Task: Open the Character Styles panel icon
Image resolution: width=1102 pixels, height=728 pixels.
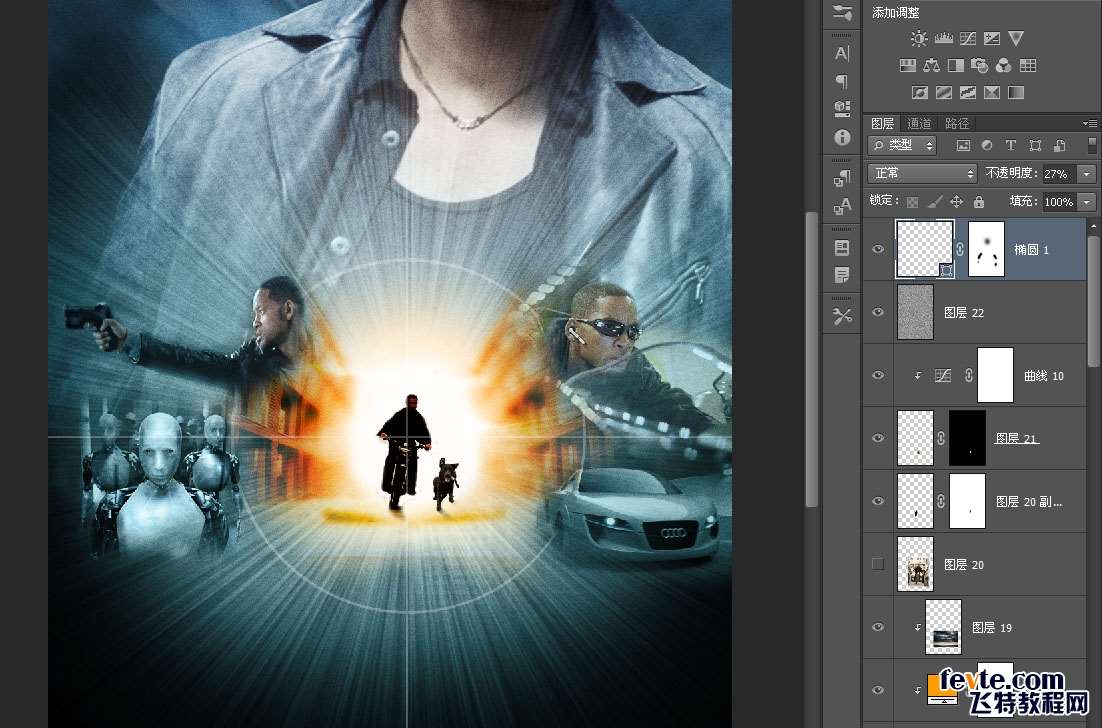Action: coord(842,206)
